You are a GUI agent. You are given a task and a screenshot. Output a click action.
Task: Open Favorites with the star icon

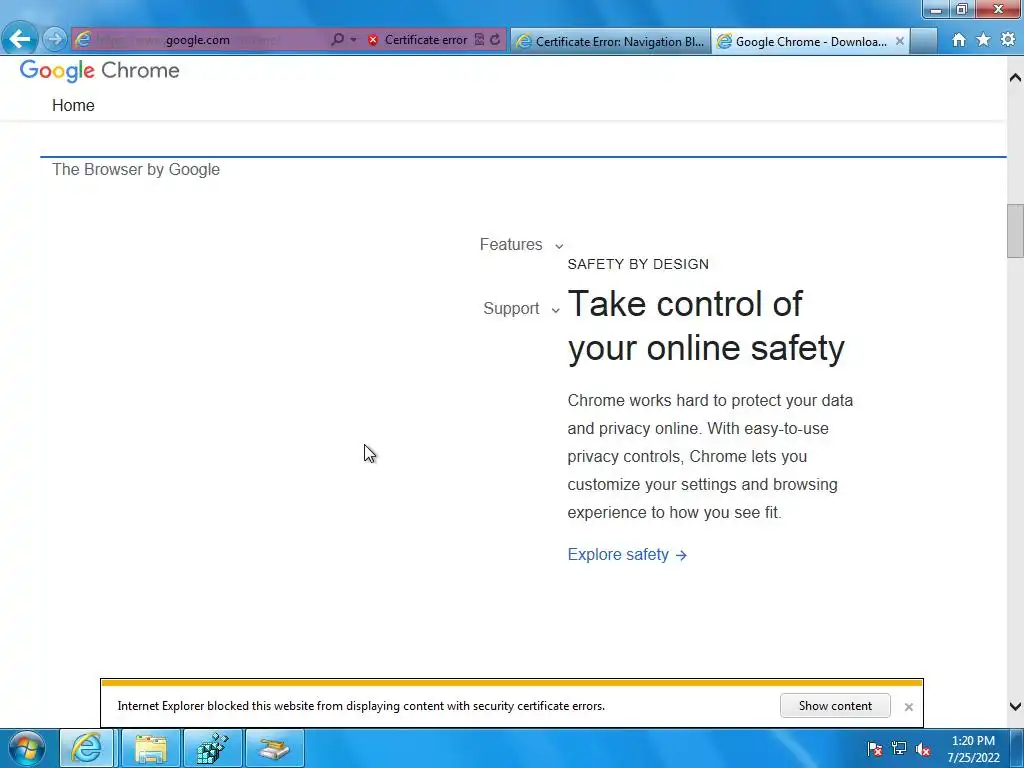coord(983,40)
